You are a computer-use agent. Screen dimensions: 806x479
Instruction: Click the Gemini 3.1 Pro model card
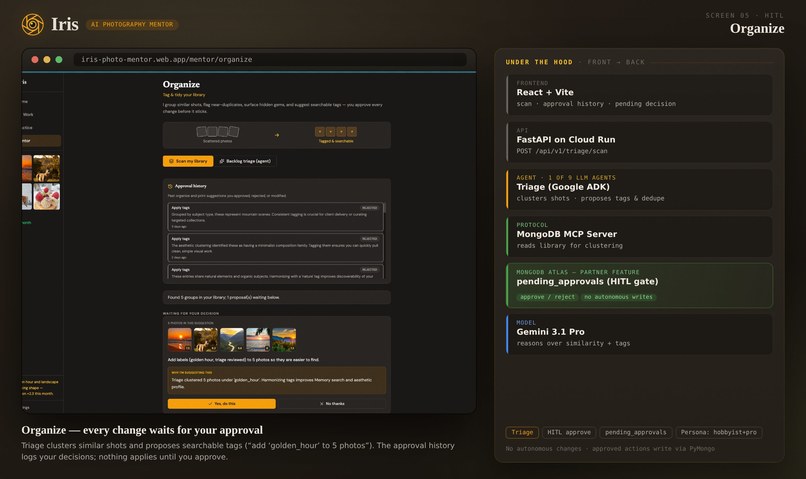point(639,335)
